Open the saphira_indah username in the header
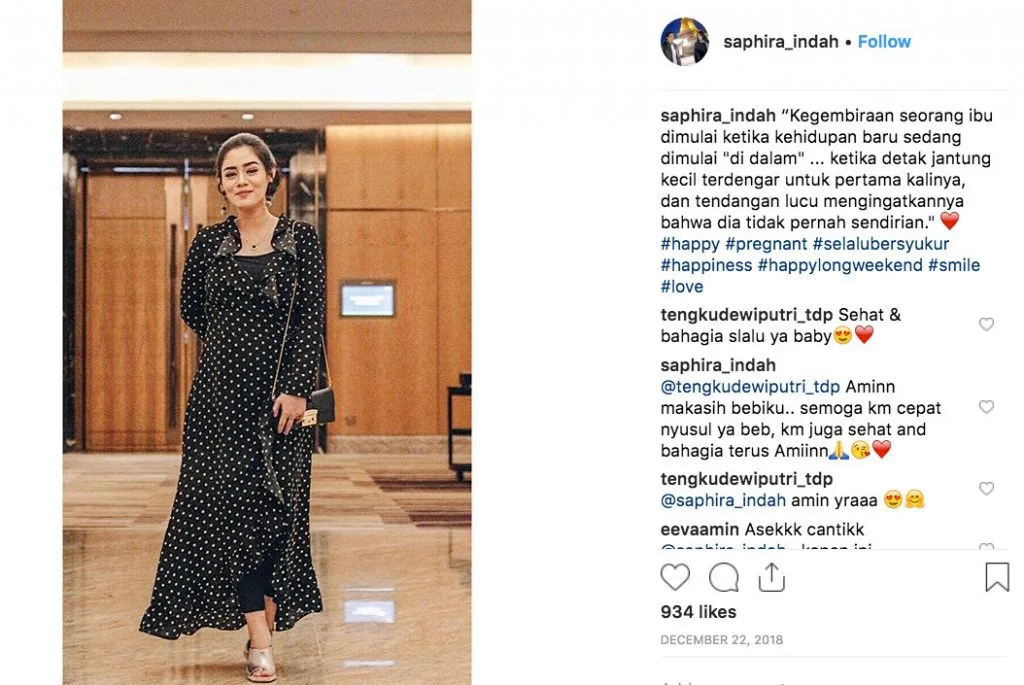This screenshot has width=1024, height=685. tap(780, 42)
